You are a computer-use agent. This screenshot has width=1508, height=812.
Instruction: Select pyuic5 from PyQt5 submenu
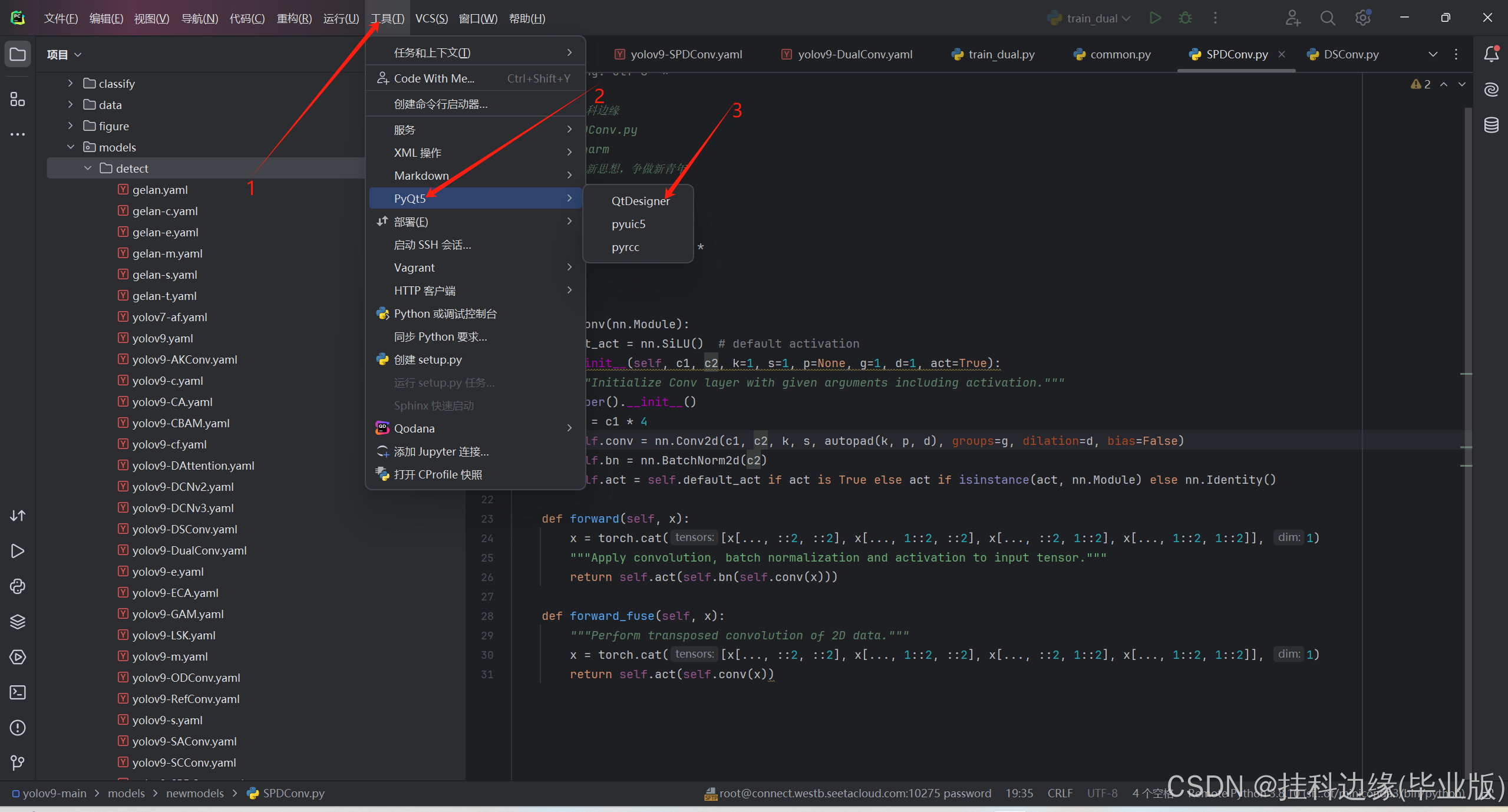pos(638,224)
